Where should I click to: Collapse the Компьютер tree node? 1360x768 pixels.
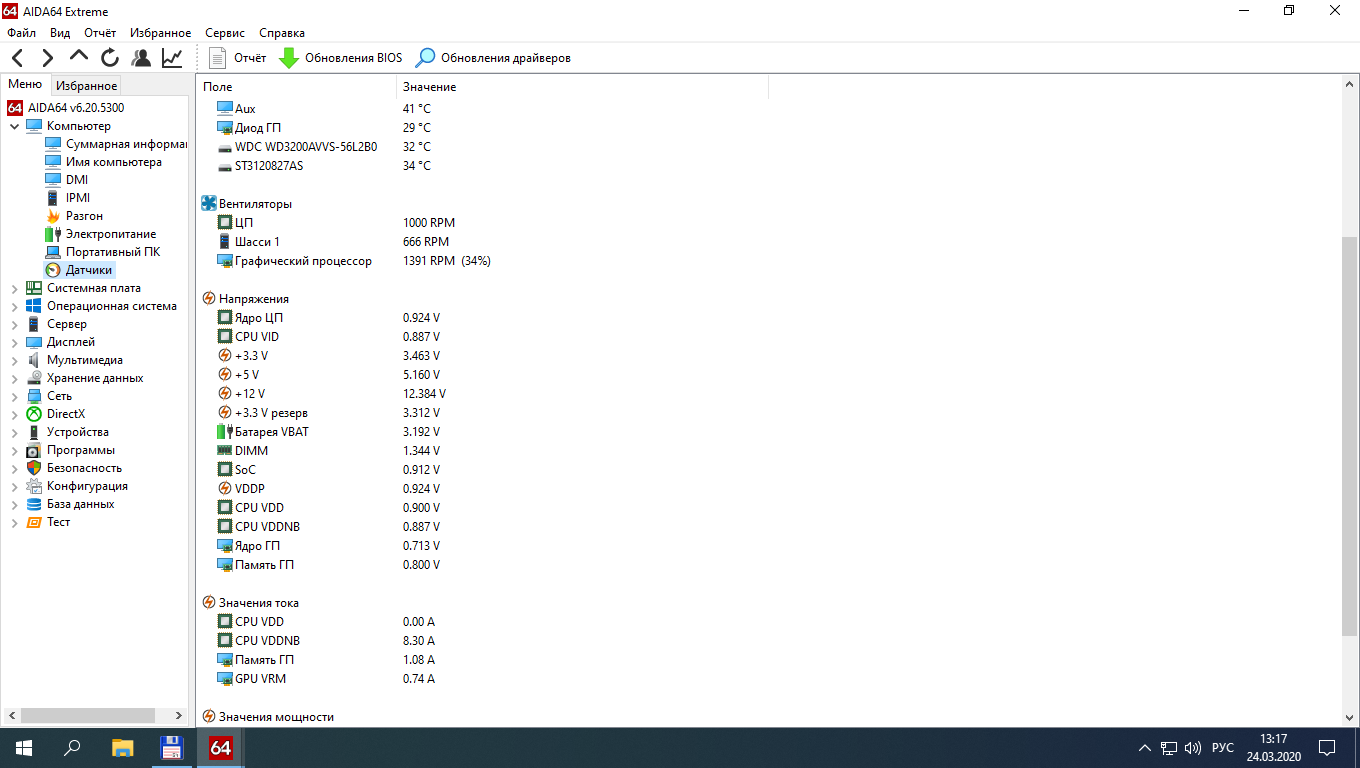pyautogui.click(x=14, y=126)
